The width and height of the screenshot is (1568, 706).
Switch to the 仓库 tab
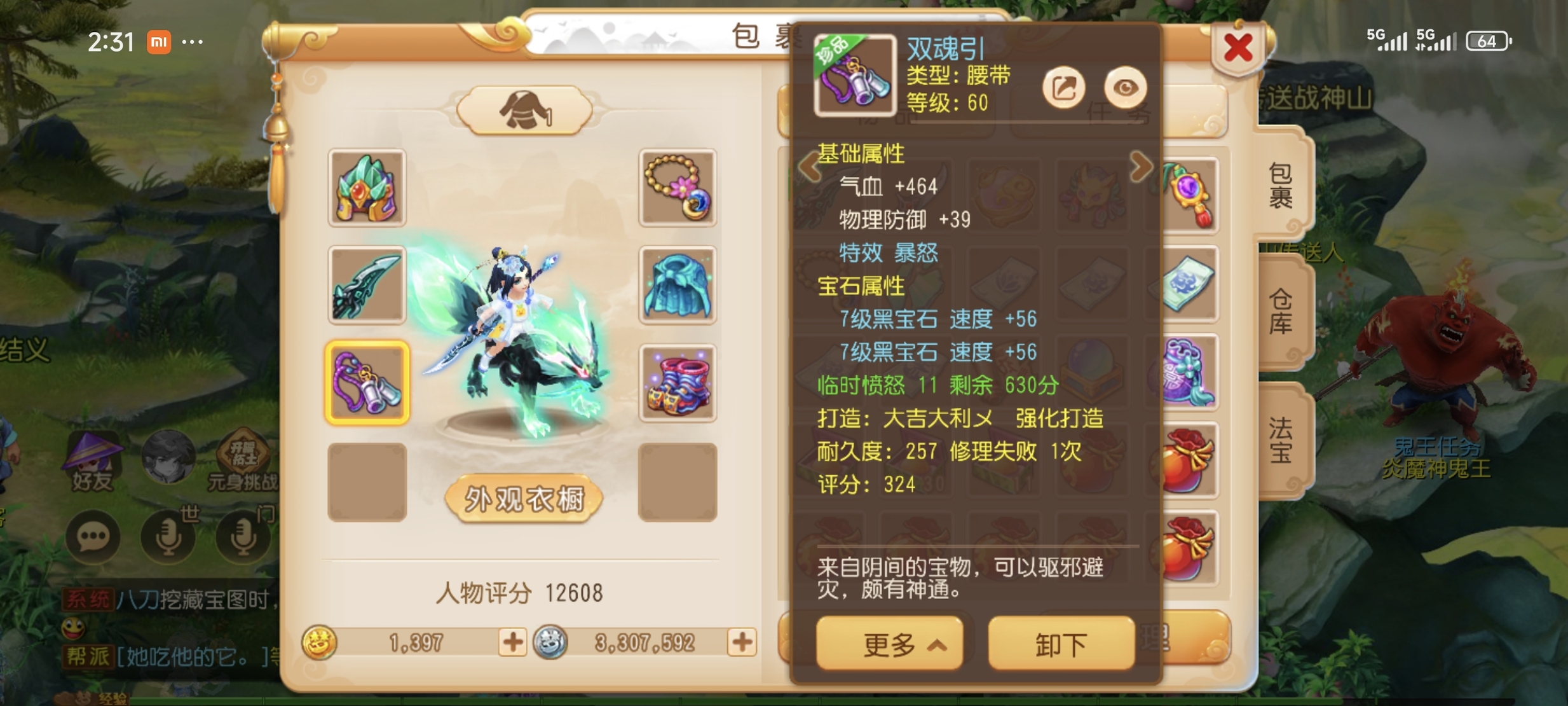click(x=1282, y=312)
